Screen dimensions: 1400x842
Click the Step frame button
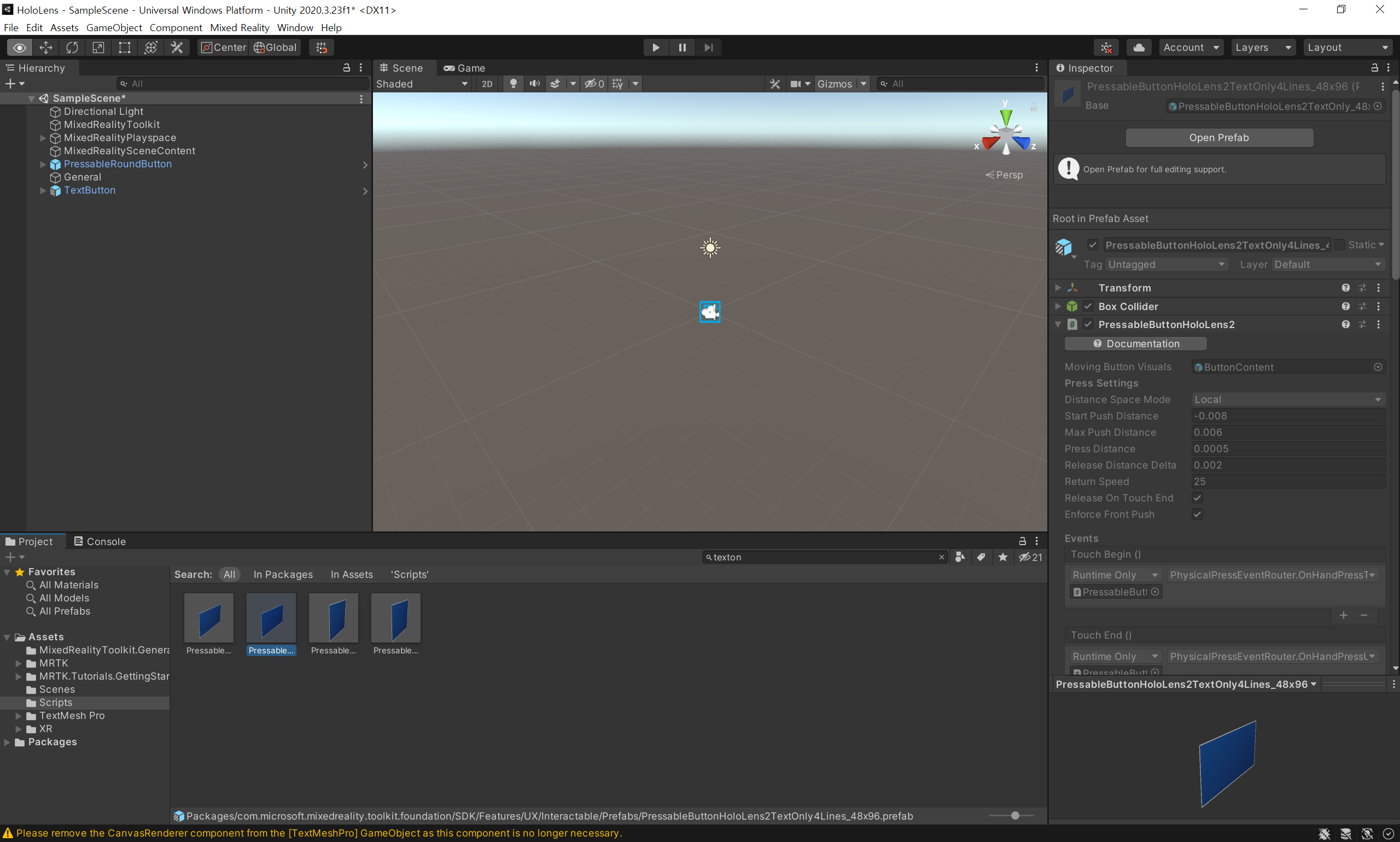pyautogui.click(x=708, y=48)
